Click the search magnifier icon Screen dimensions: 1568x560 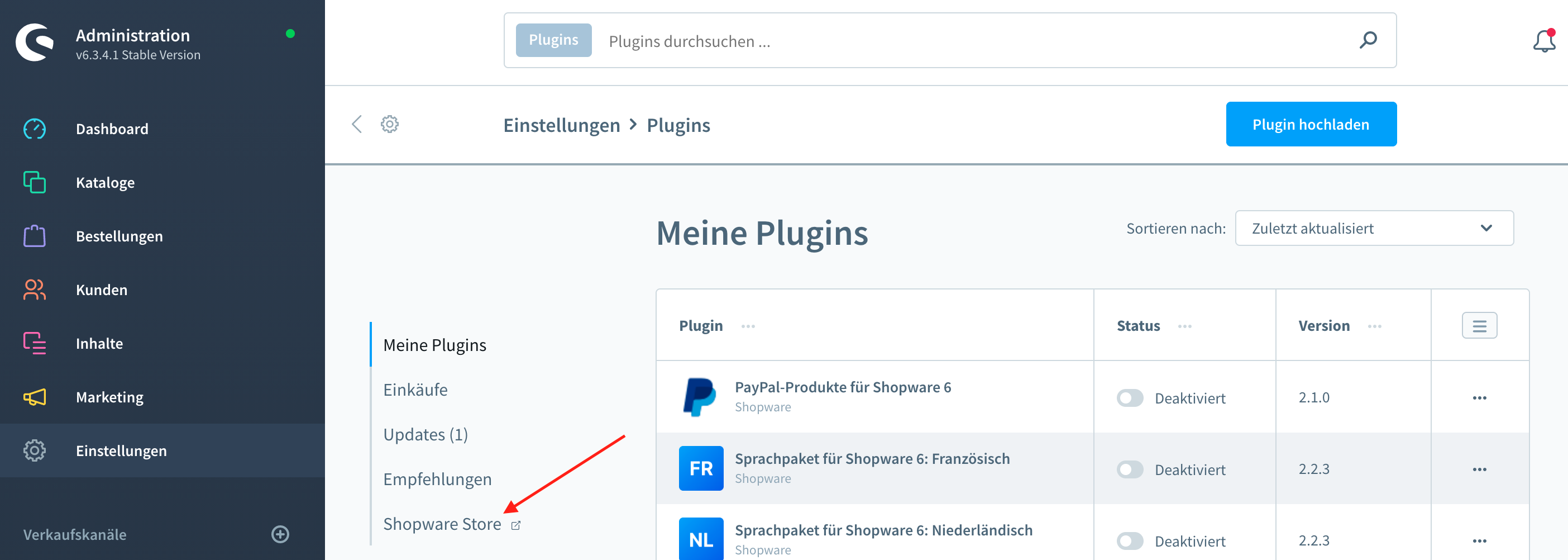coord(1368,40)
